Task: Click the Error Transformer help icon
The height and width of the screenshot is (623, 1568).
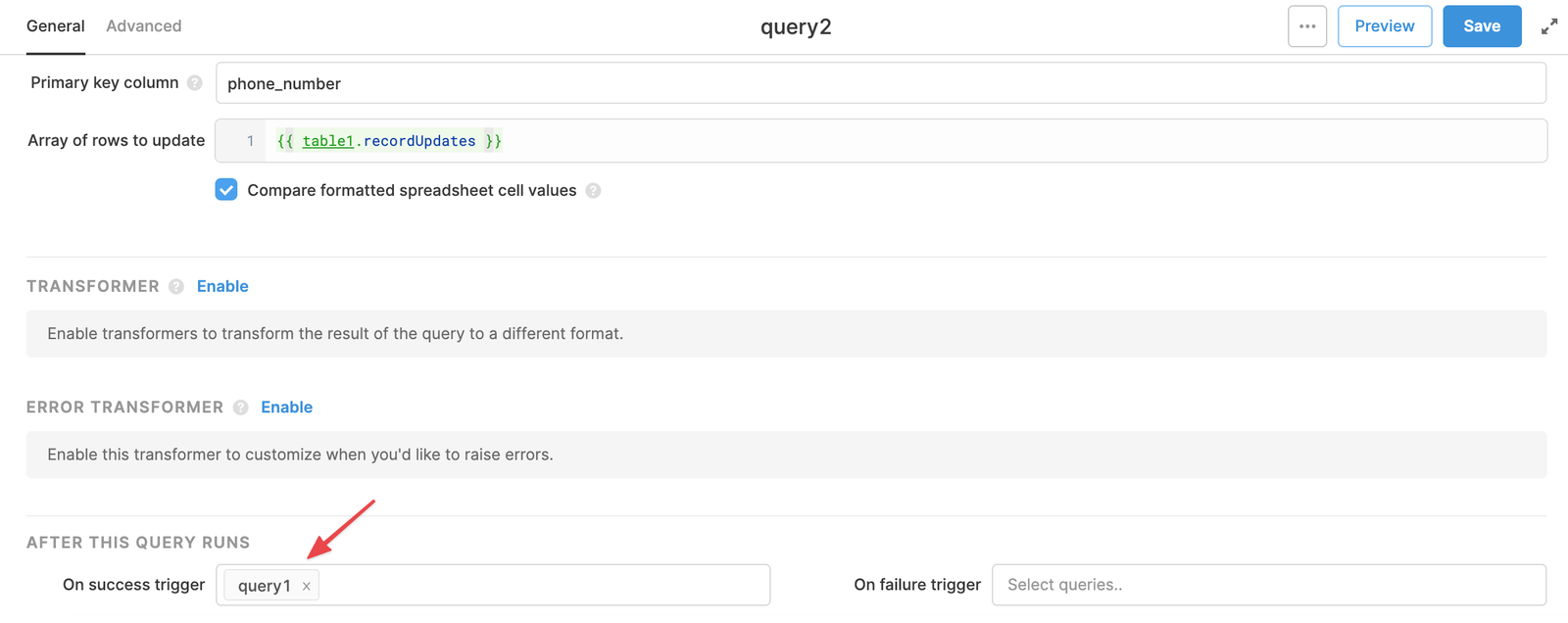Action: tap(241, 407)
